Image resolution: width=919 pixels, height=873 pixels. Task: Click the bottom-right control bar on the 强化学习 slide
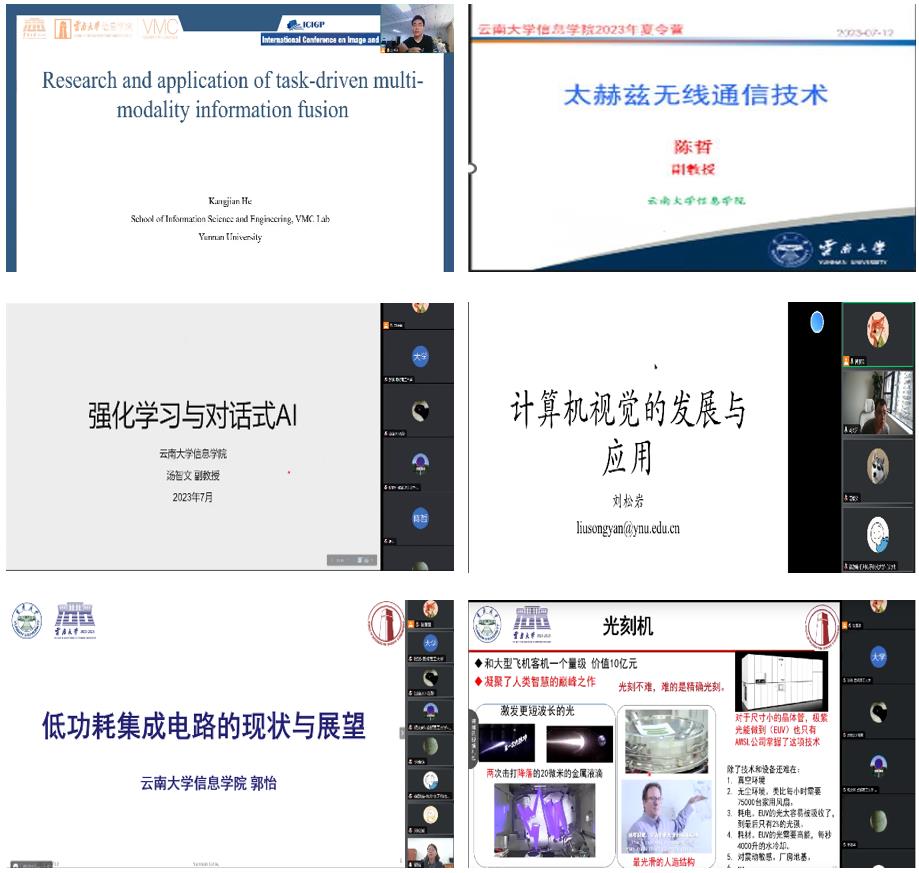tap(350, 561)
